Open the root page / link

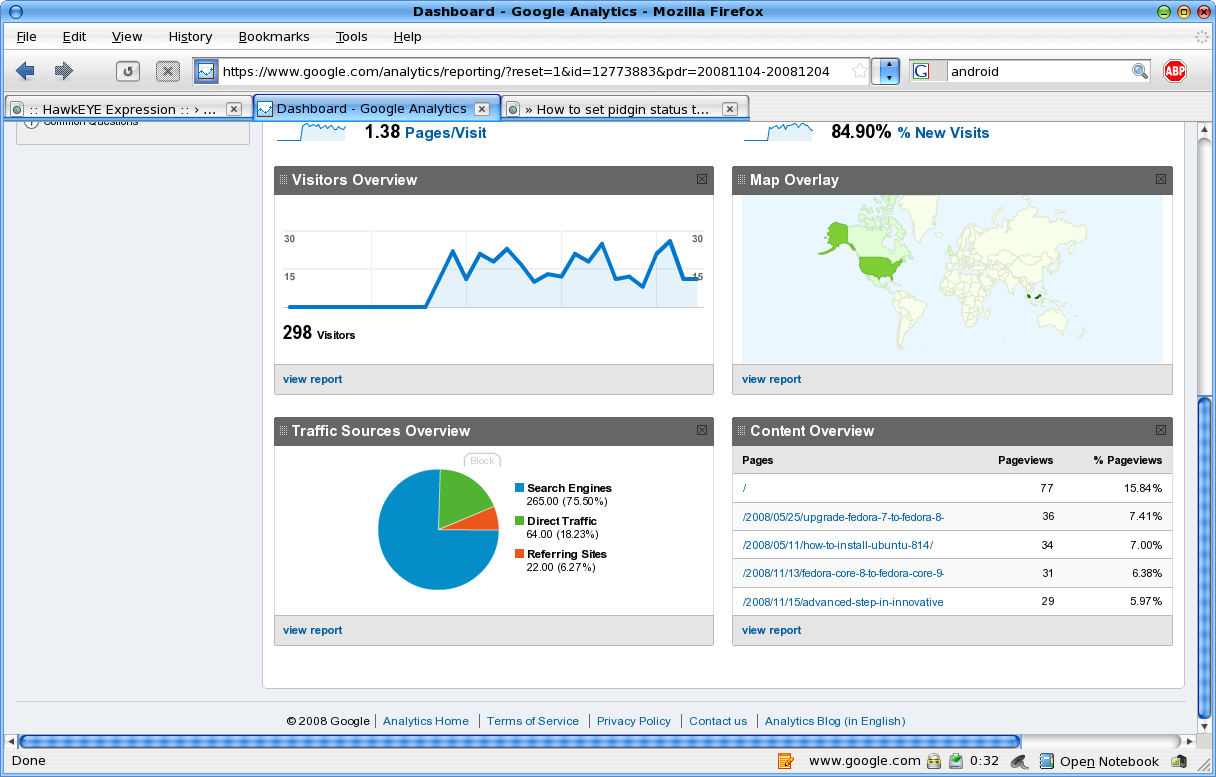point(745,488)
